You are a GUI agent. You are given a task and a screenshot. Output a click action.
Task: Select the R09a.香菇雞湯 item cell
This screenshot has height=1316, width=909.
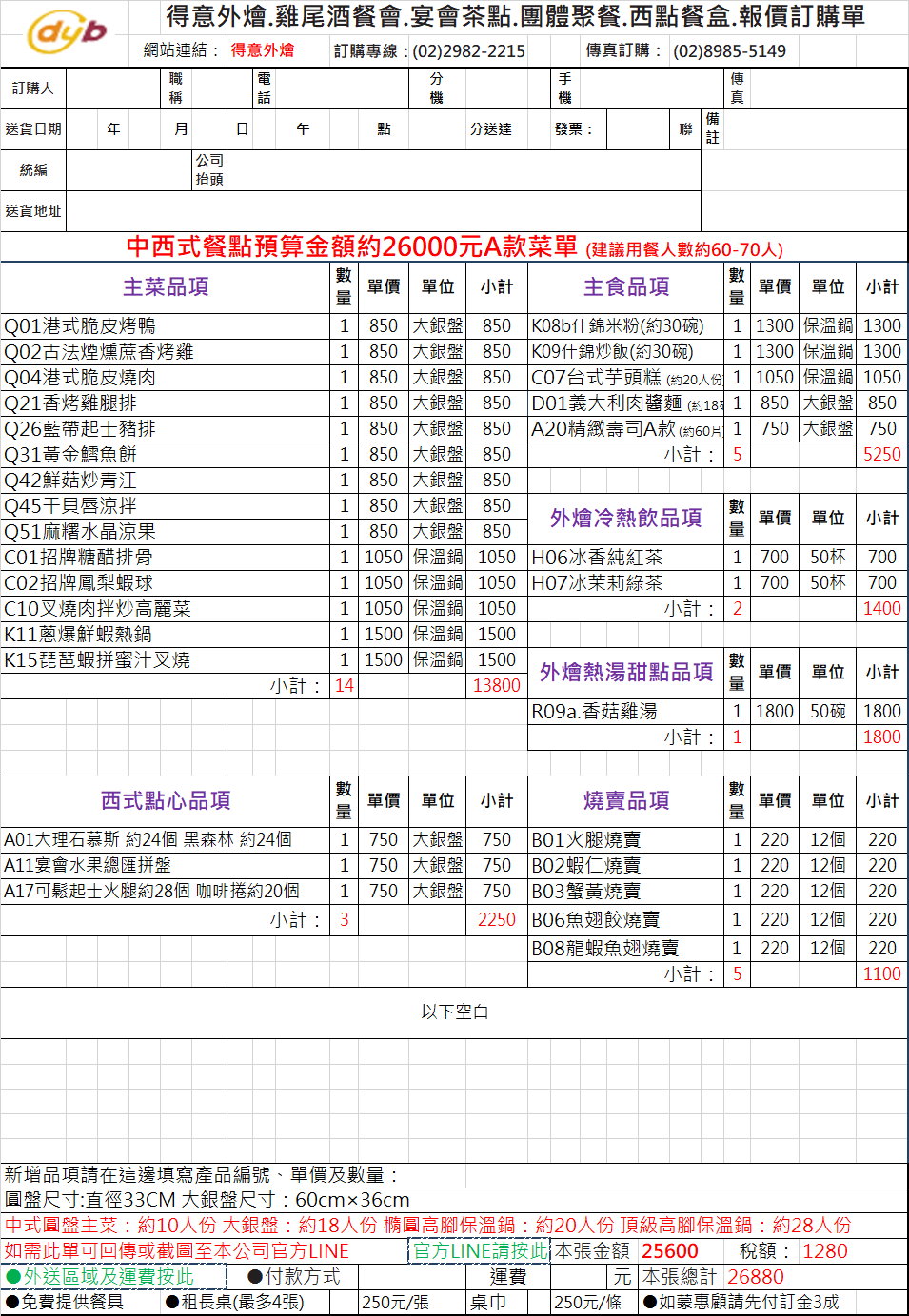(625, 711)
